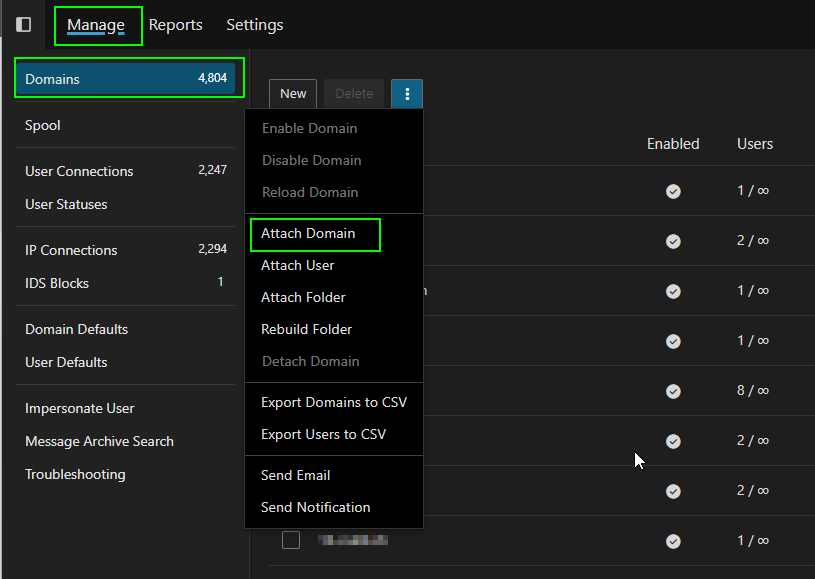Open Message Archive Search

99,442
